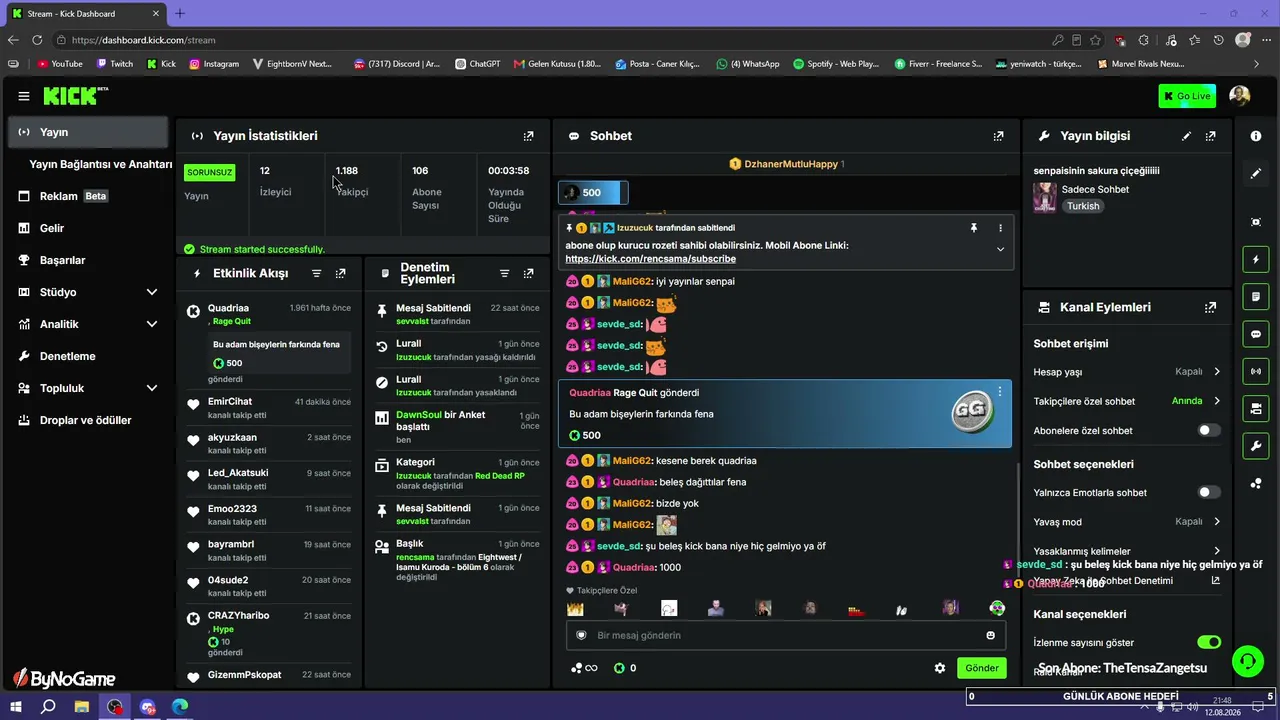Screen dimensions: 1280x720
Task: Toggle the broadcast stats widget icon in rail
Action: (1256, 371)
